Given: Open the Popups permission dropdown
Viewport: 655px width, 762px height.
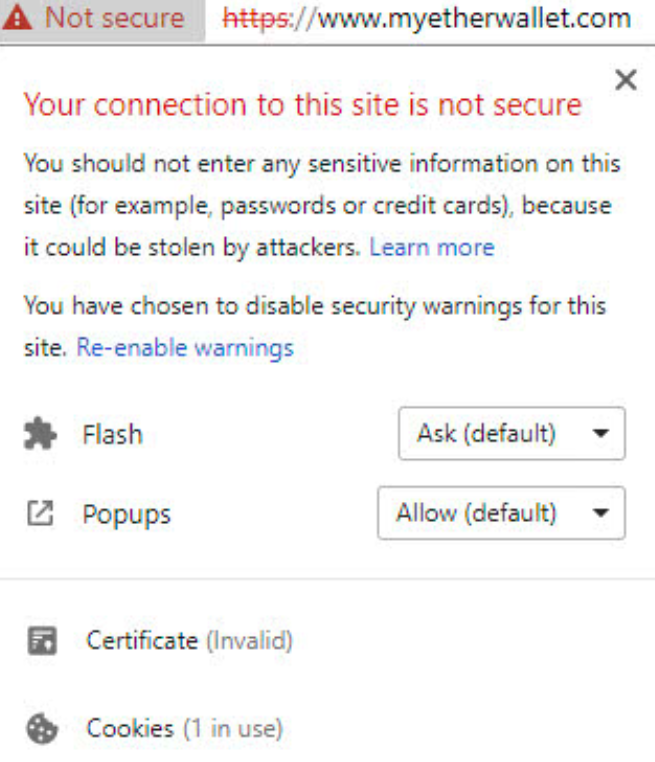Looking at the screenshot, I should pos(501,513).
